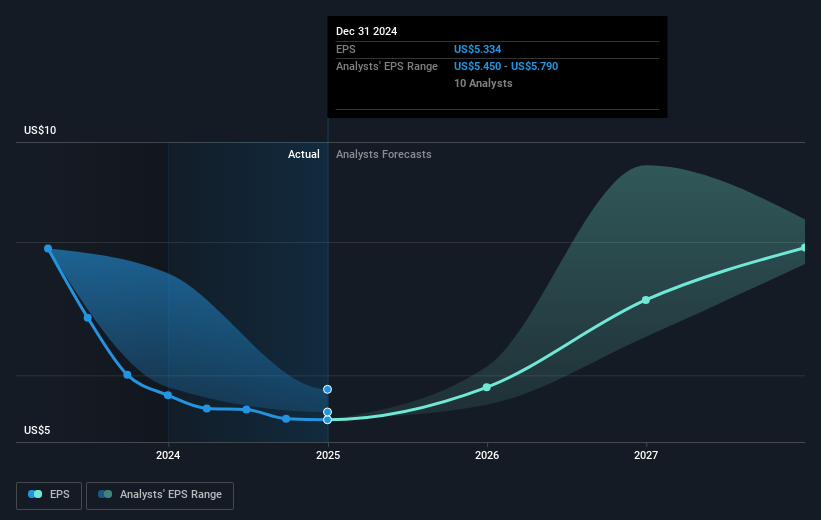Toggle the Analysts' EPS Range legend

pos(160,495)
